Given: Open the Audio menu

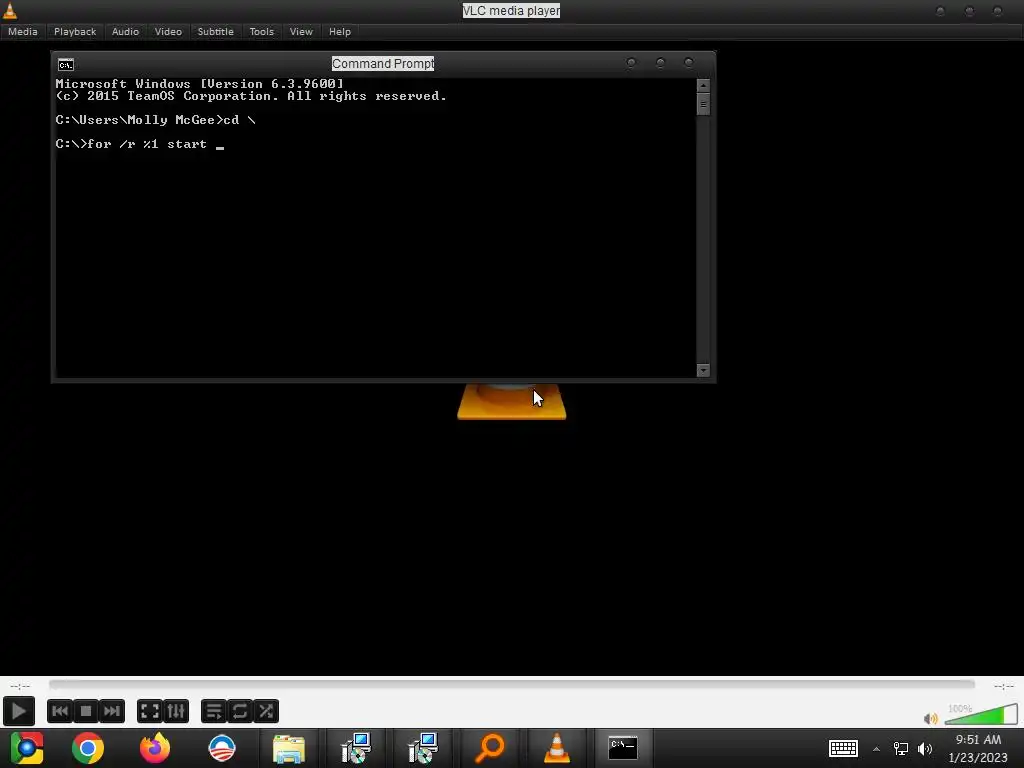Looking at the screenshot, I should pos(125,31).
